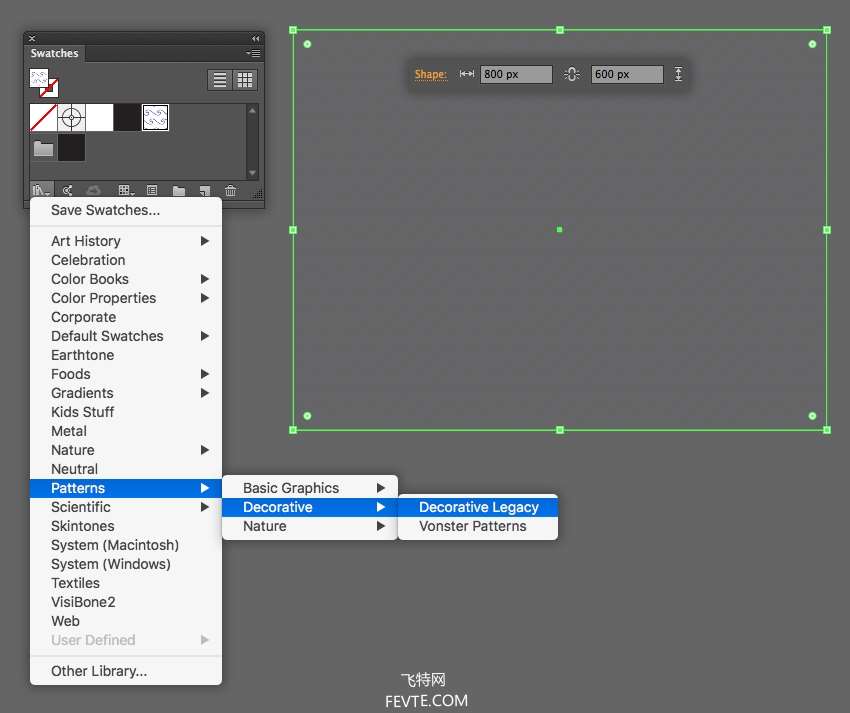
Task: Open the Show Swatch Kinds menu
Action: 126,190
